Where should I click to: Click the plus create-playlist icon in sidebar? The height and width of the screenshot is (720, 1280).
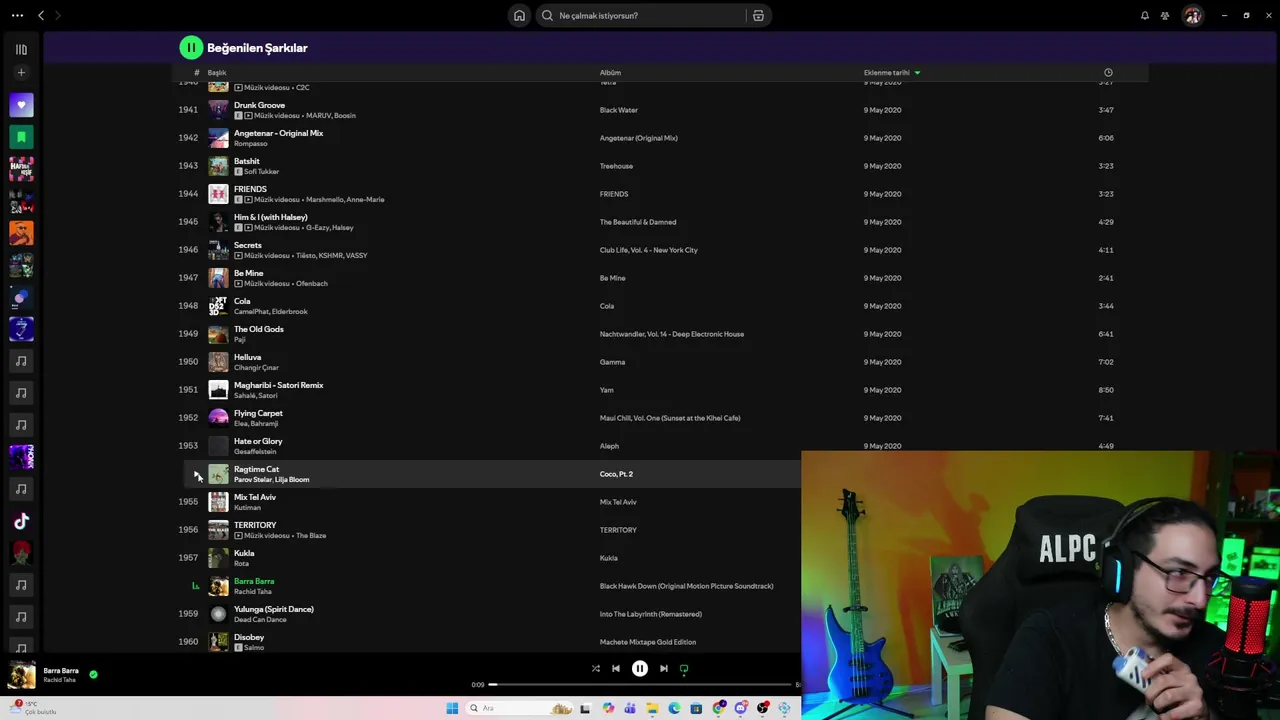21,72
